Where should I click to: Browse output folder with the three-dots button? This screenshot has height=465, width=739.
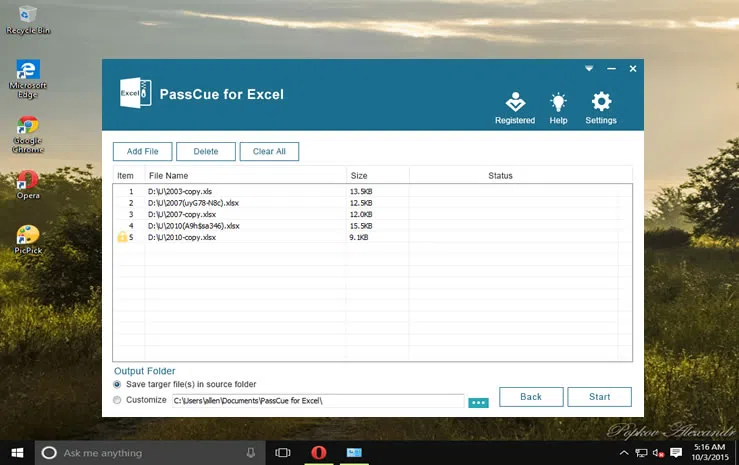[478, 403]
